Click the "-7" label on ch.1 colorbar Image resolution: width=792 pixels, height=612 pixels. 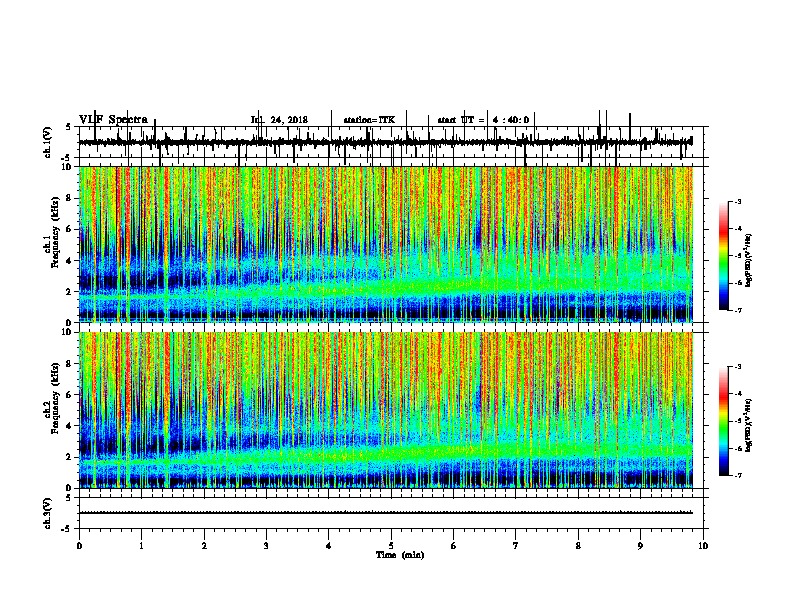point(738,310)
